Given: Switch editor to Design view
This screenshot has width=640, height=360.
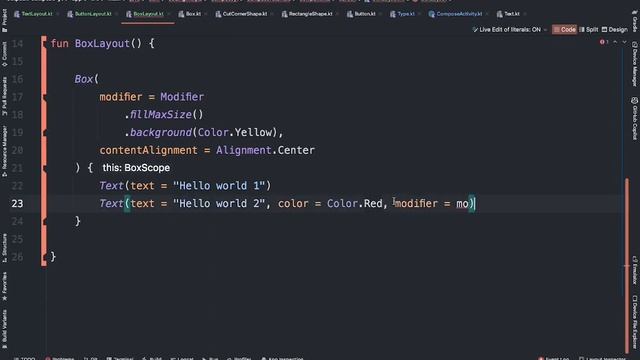Looking at the screenshot, I should tap(615, 29).
